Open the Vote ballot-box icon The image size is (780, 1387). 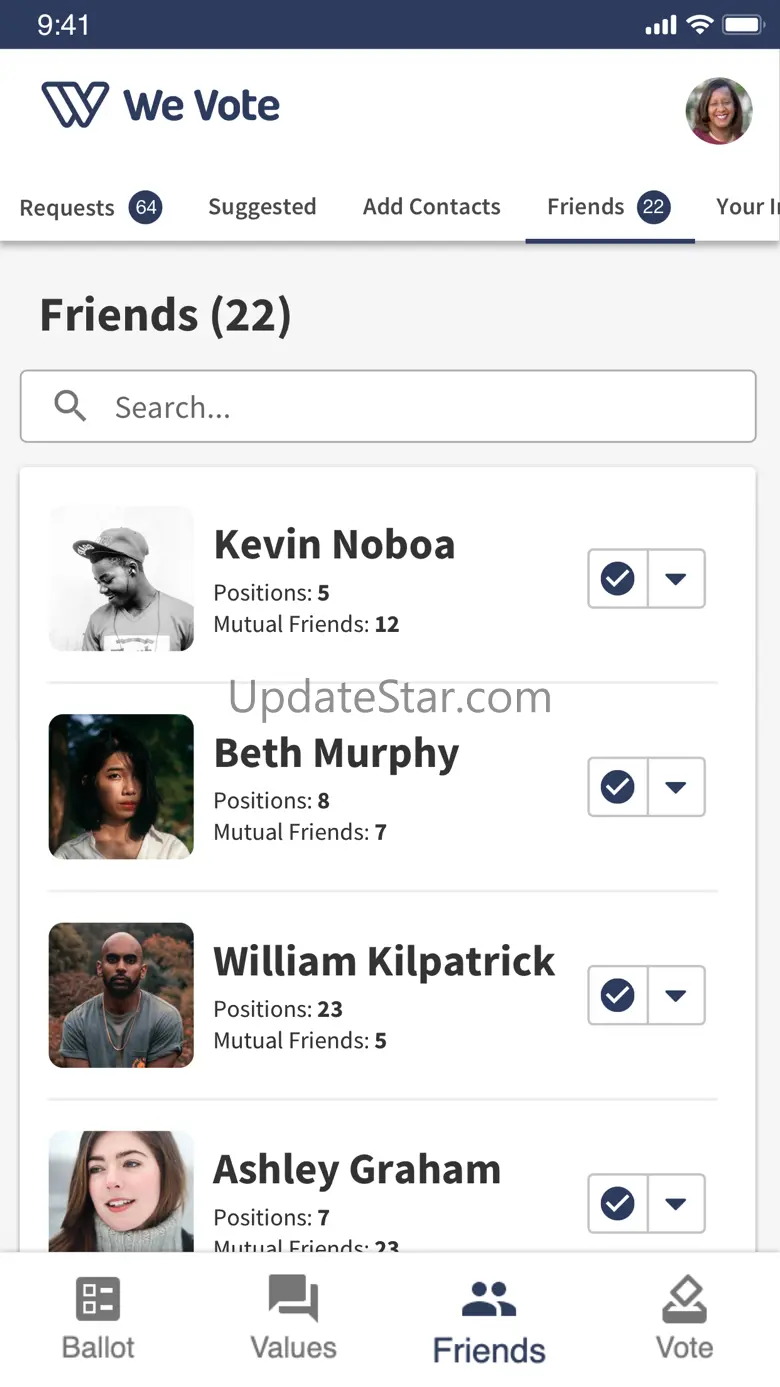(x=684, y=1299)
